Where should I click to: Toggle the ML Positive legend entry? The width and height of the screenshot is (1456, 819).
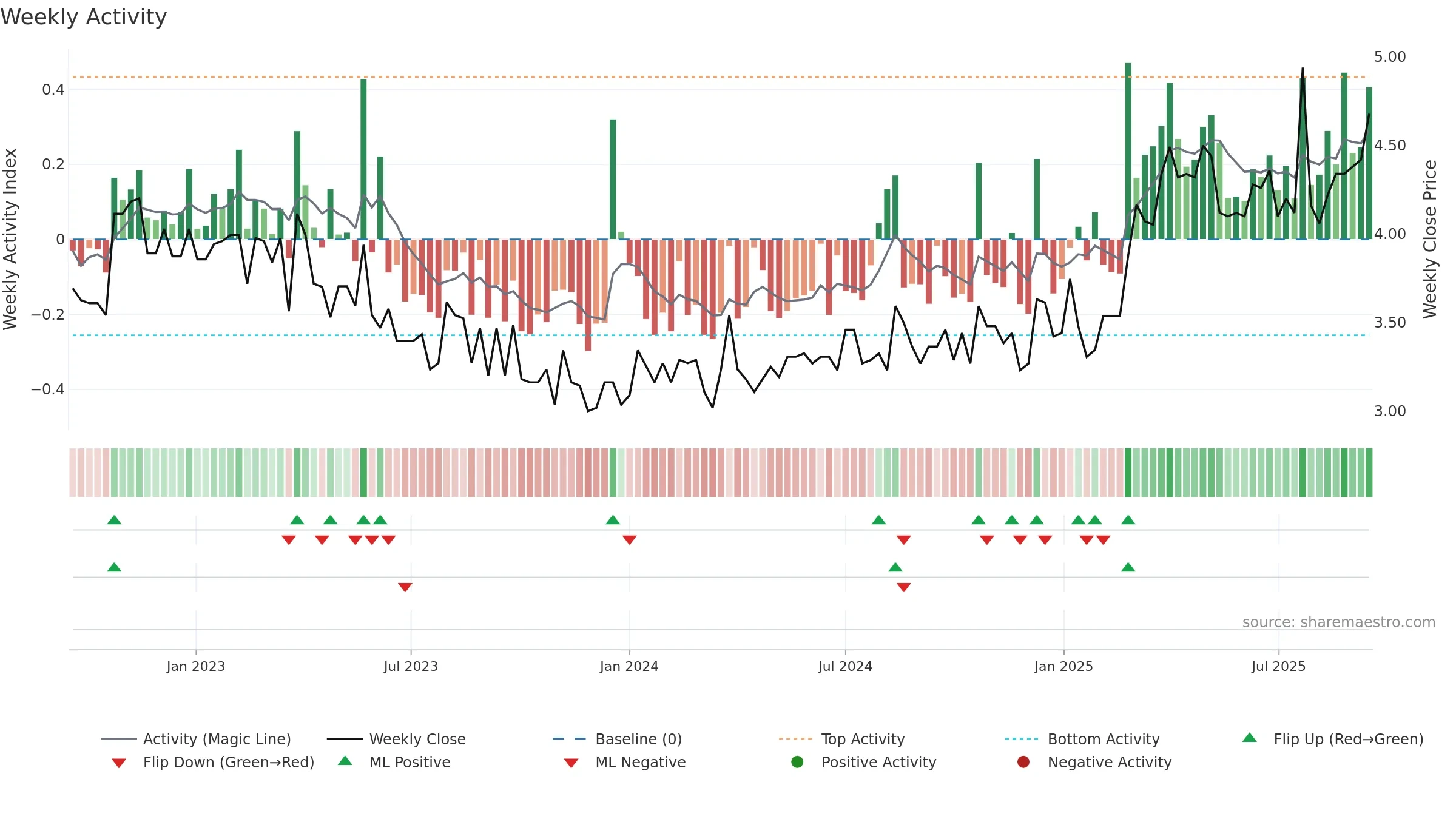[x=394, y=762]
